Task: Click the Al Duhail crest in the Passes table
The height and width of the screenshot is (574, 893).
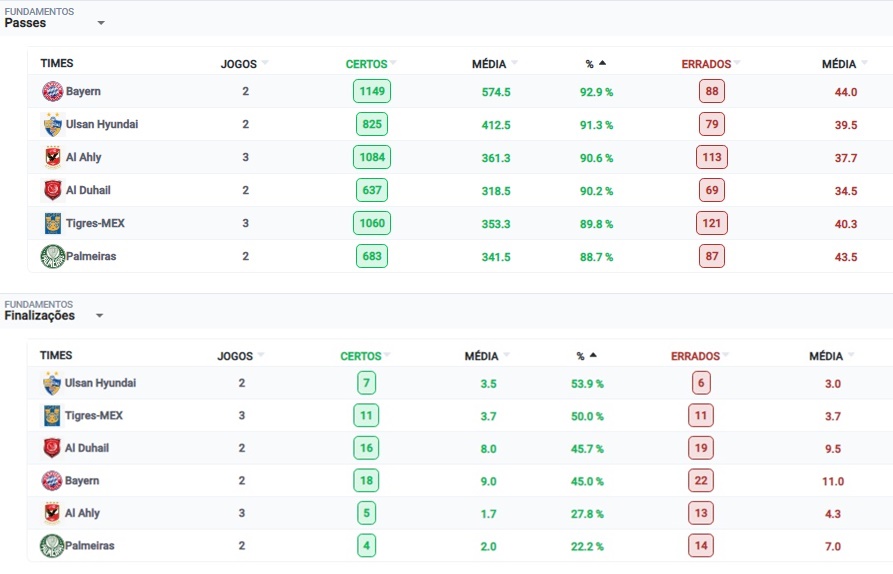Action: click(52, 190)
